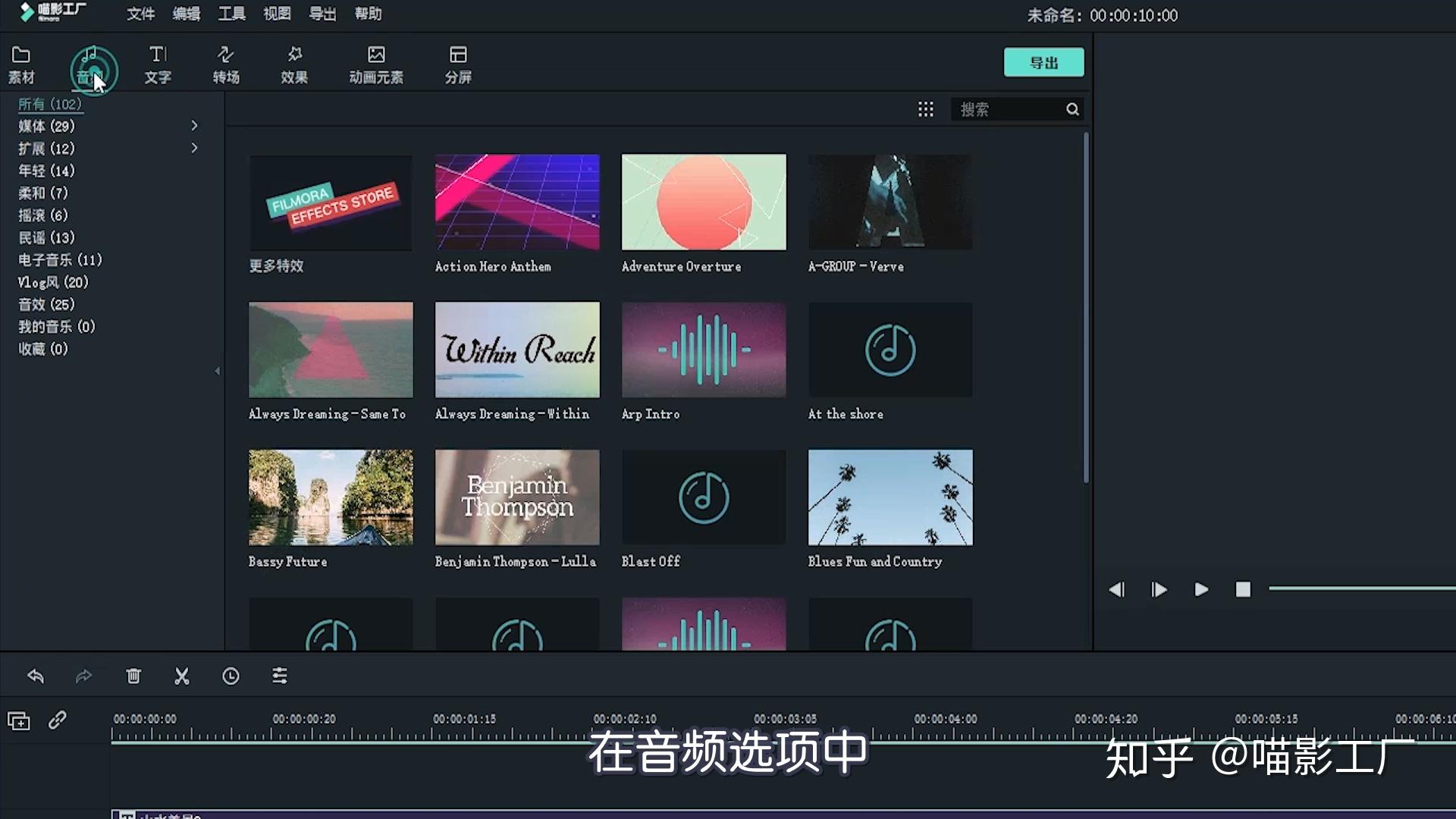This screenshot has height=819, width=1456.
Task: Collapse the sidebar with arrow handle
Action: click(x=218, y=371)
